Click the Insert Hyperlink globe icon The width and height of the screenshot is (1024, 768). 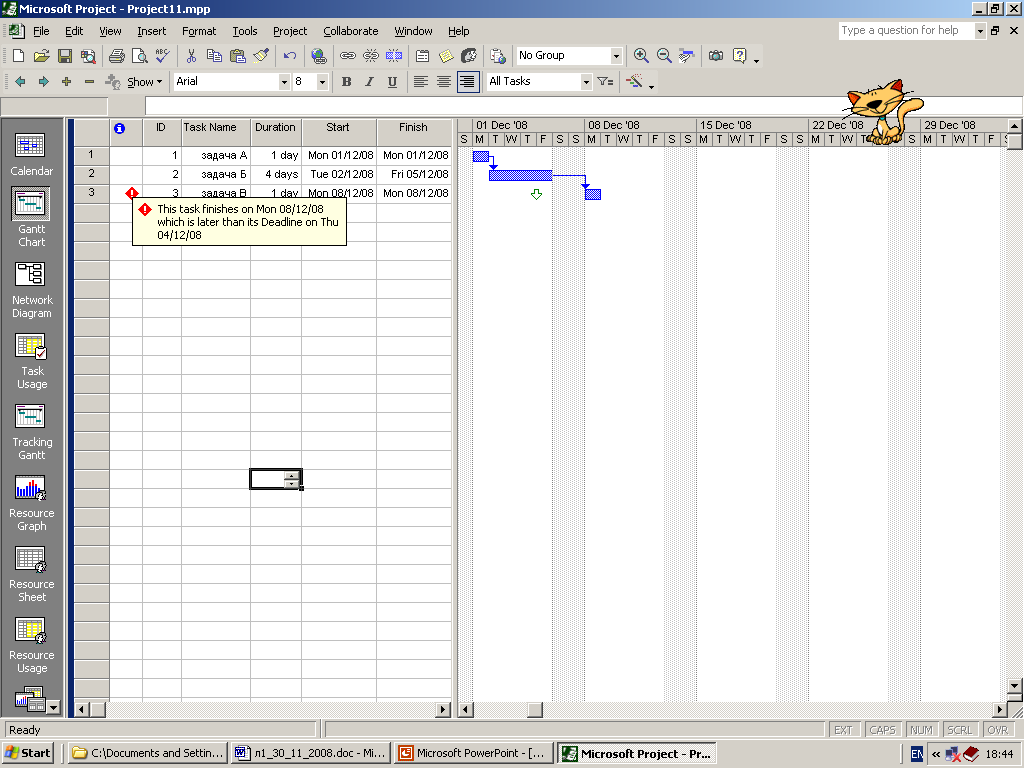[319, 56]
